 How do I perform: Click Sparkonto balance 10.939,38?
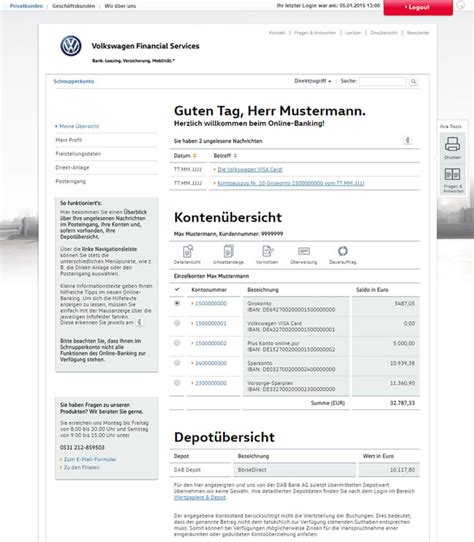click(x=402, y=363)
